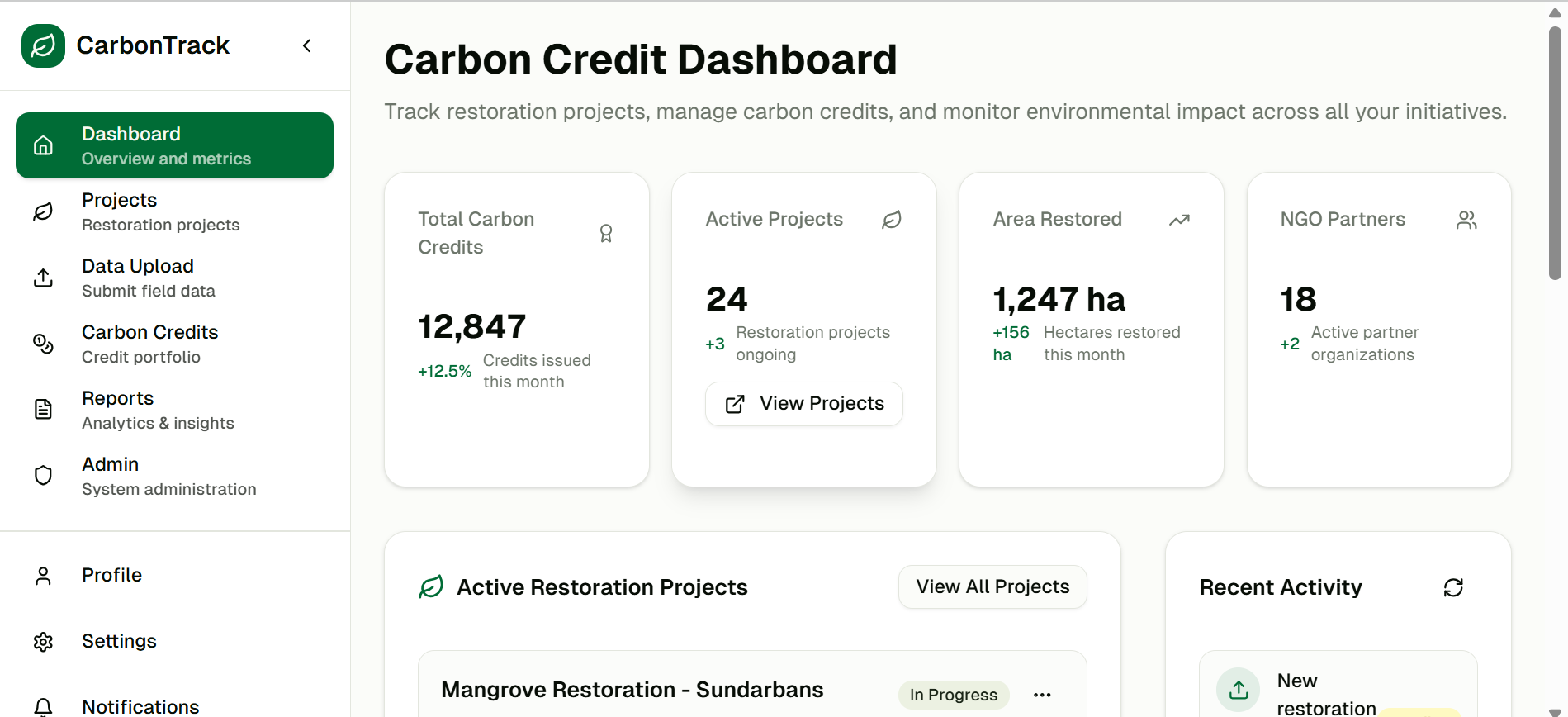Click the Profile person icon
The width and height of the screenshot is (1568, 717).
click(43, 576)
